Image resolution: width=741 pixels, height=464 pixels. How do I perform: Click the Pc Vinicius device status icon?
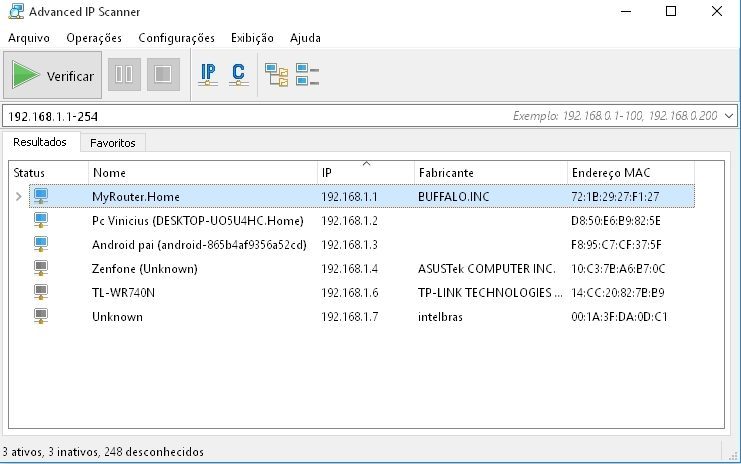41,220
